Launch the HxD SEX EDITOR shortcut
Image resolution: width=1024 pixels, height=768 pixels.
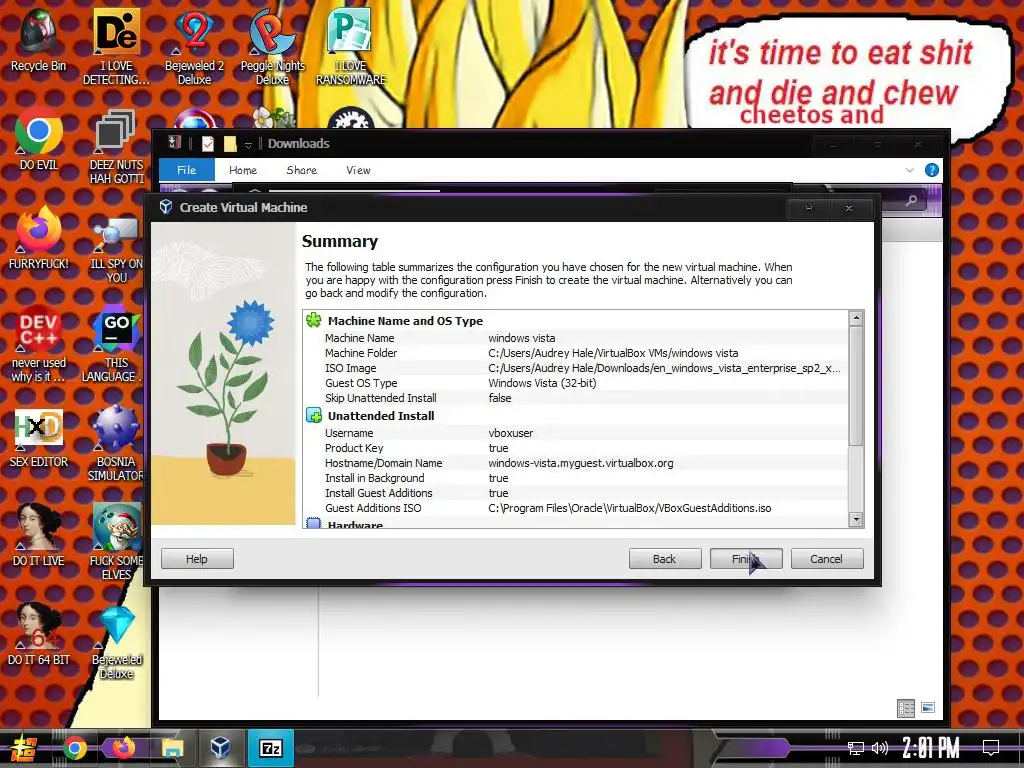[38, 438]
